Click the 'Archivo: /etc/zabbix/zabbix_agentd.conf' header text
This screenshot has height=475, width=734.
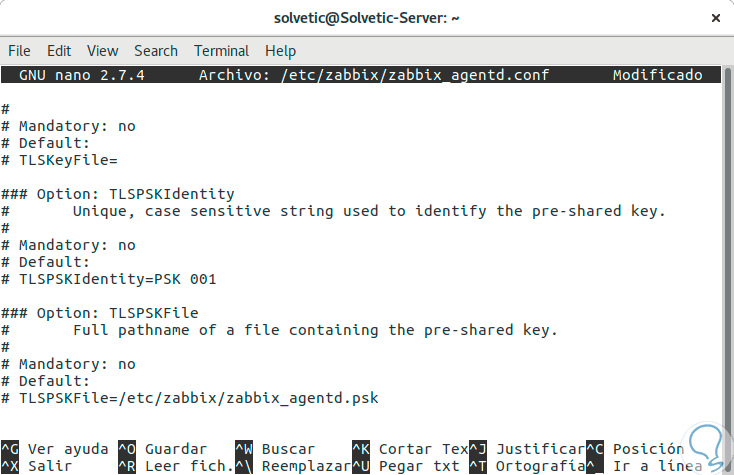click(x=374, y=75)
